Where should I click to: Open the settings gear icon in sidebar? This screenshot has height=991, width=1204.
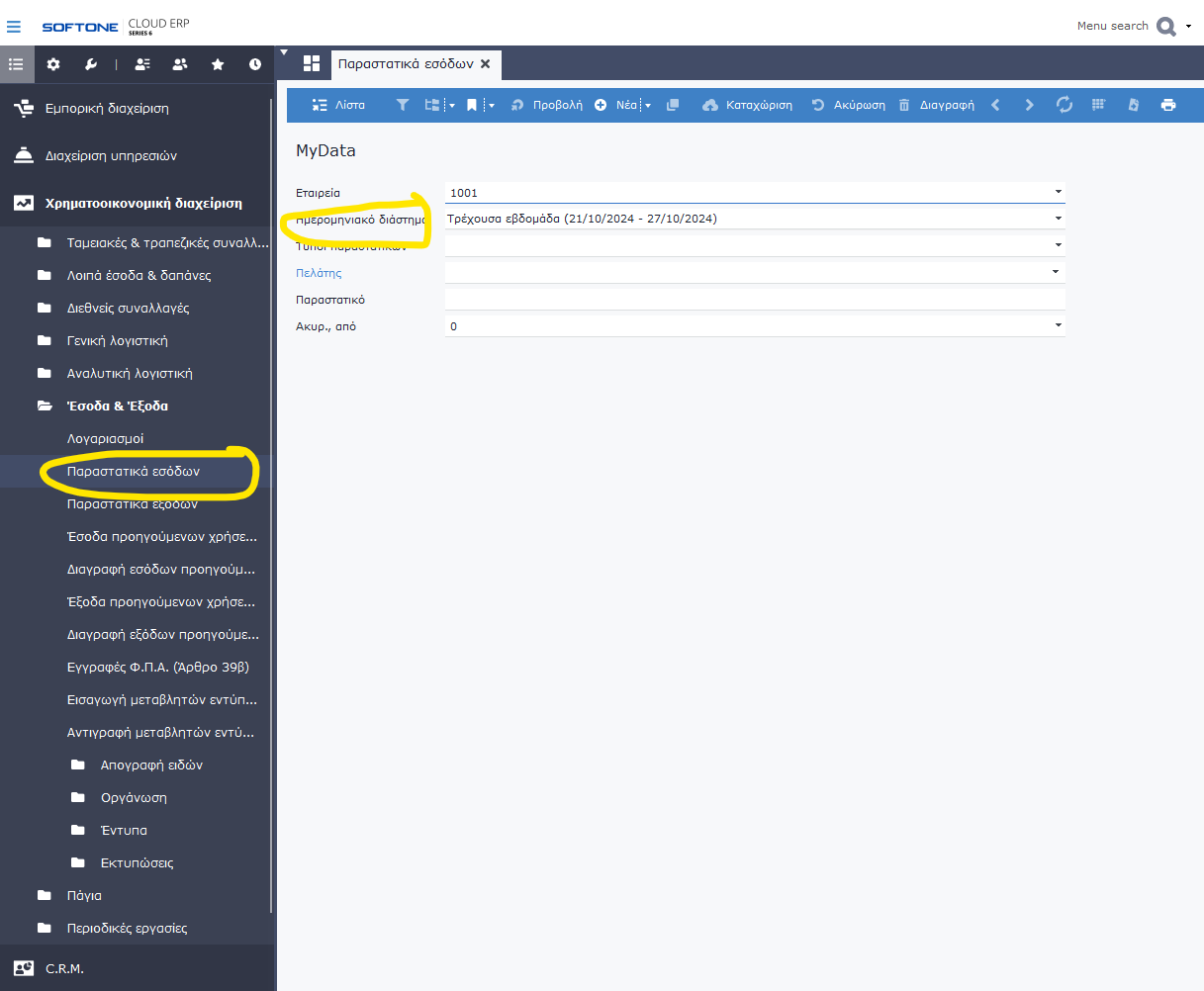click(53, 64)
